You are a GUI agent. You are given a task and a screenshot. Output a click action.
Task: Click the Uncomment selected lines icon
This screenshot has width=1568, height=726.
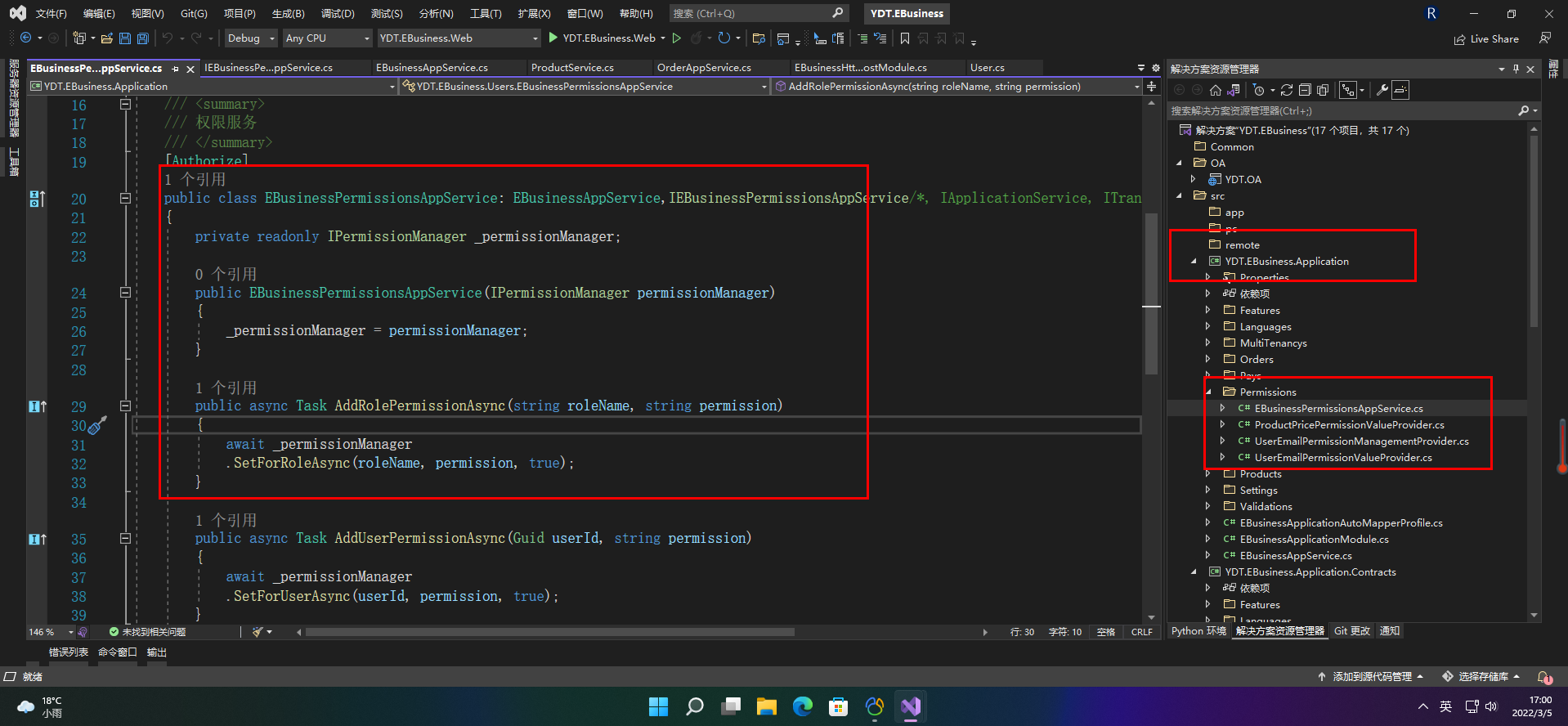(x=880, y=38)
